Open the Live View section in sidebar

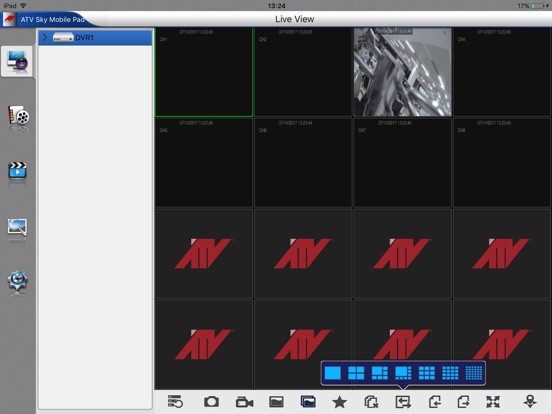tap(17, 62)
